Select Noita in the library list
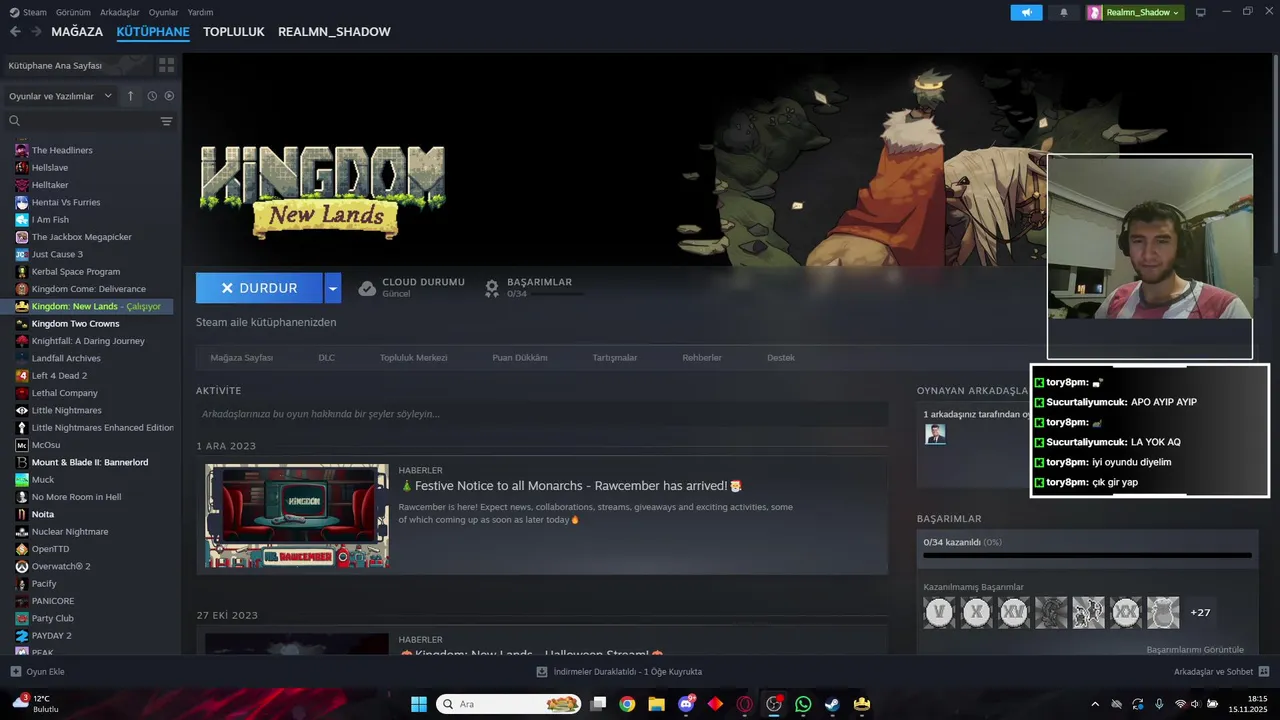The height and width of the screenshot is (720, 1280). (43, 514)
